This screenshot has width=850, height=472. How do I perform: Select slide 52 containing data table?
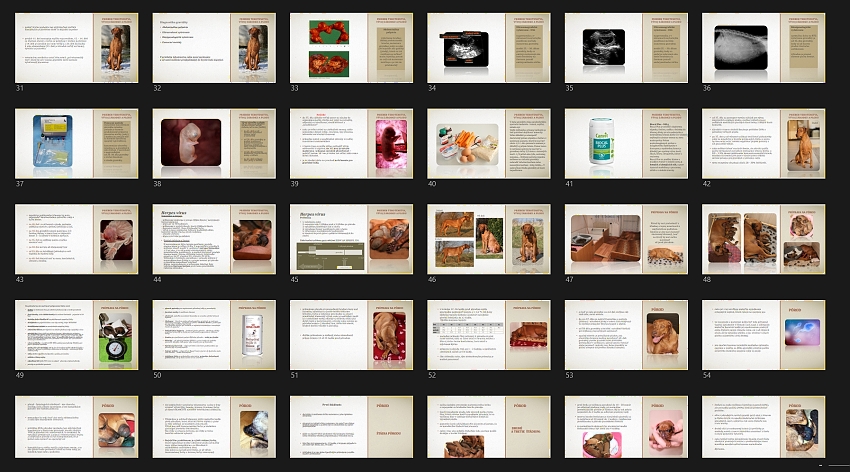pyautogui.click(x=488, y=333)
